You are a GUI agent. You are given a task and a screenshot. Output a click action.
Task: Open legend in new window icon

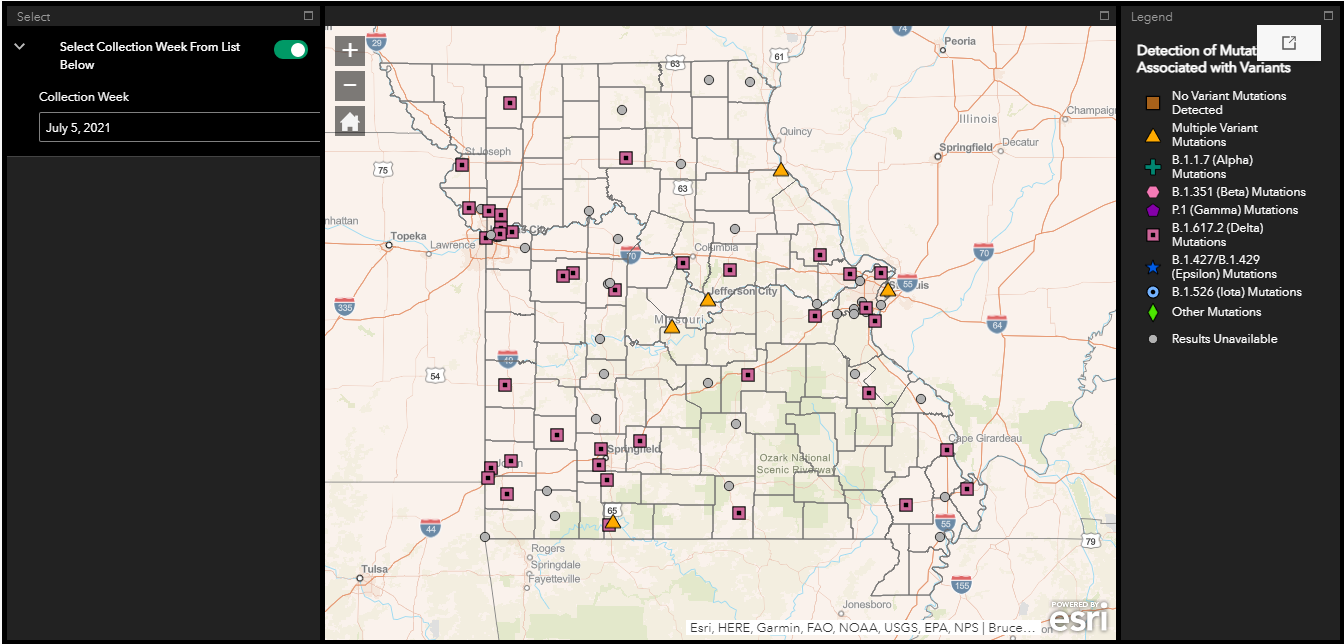click(x=1289, y=43)
